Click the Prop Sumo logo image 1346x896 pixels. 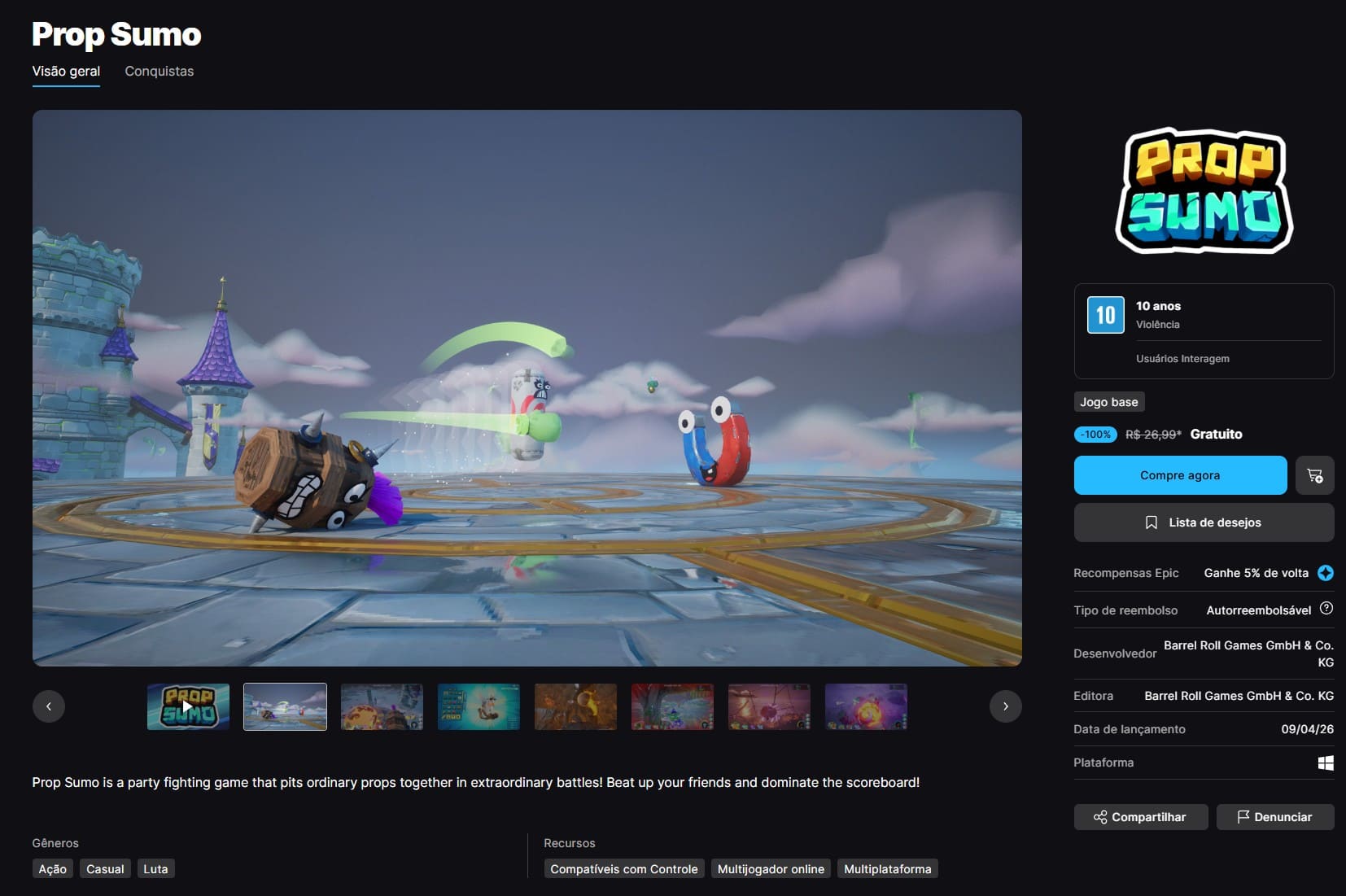(1204, 191)
